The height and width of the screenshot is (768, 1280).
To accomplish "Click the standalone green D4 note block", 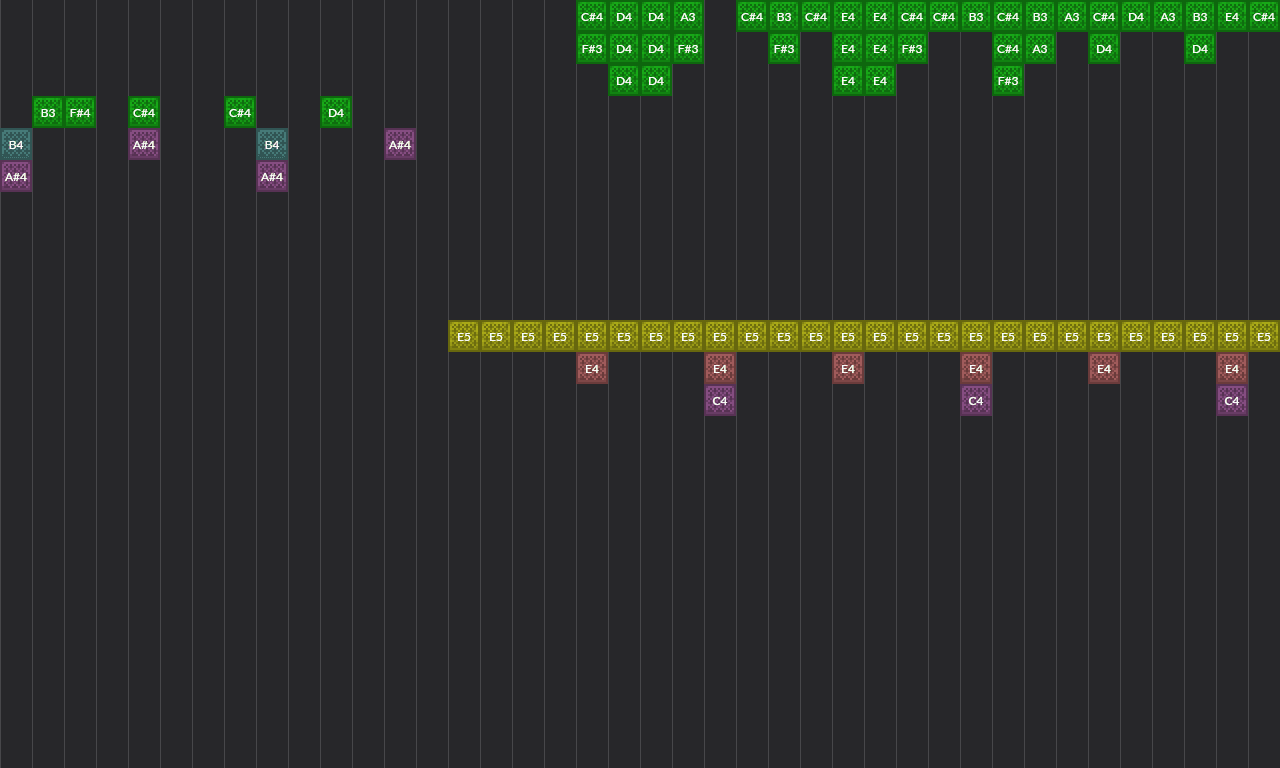I will point(336,112).
